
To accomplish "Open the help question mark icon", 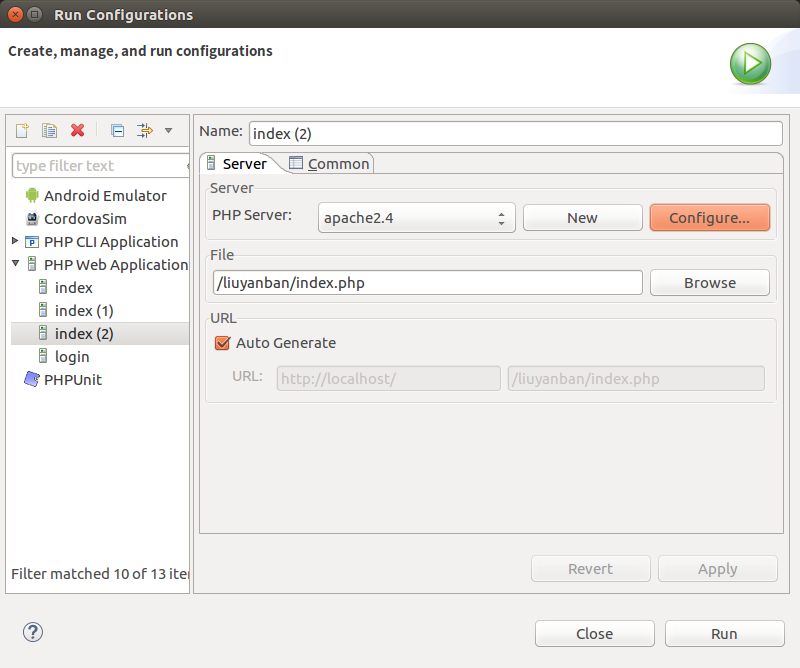I will pyautogui.click(x=33, y=632).
